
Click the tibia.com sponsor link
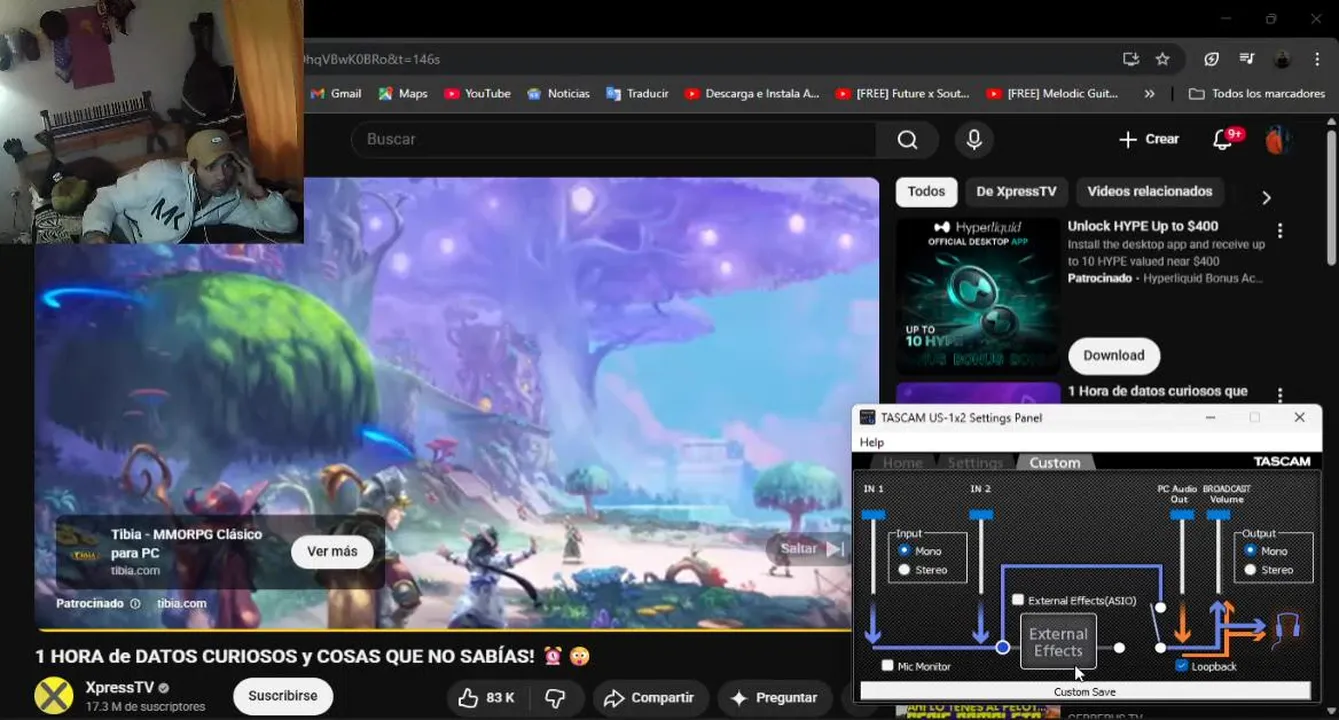(x=181, y=604)
